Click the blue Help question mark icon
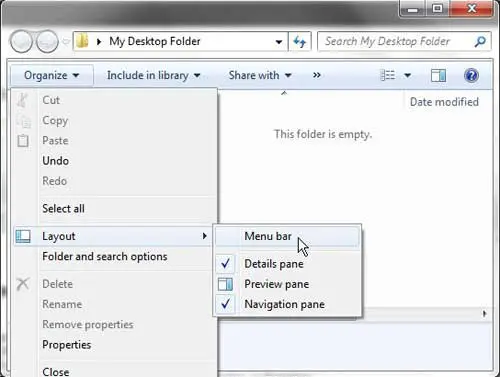 click(471, 75)
